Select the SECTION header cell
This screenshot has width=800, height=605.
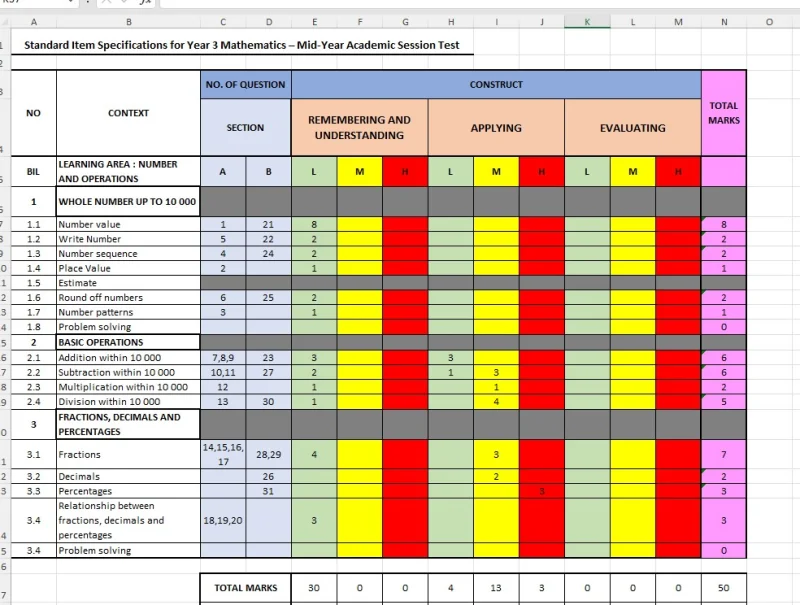[x=245, y=128]
